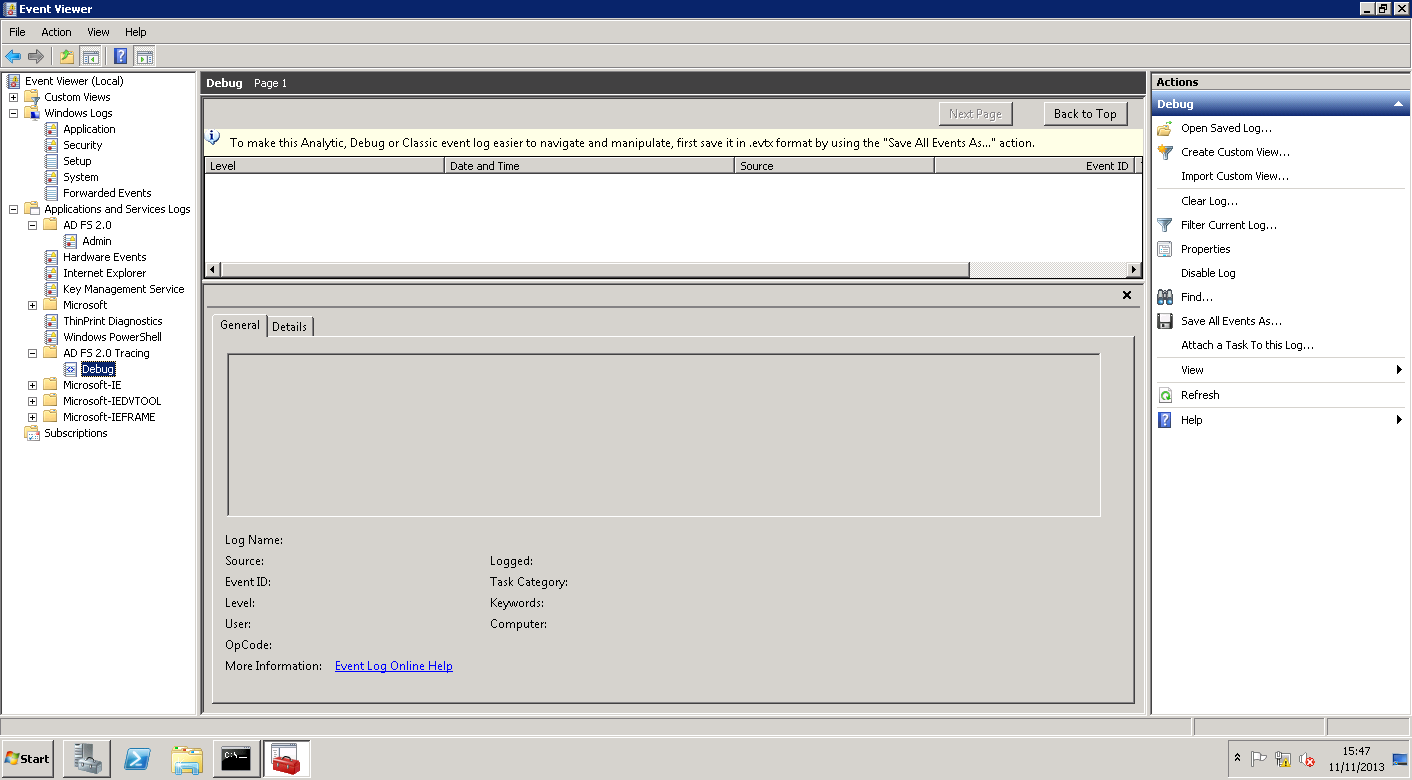Select the Admin log under AD FS 2.0
This screenshot has width=1412, height=780.
tap(96, 241)
